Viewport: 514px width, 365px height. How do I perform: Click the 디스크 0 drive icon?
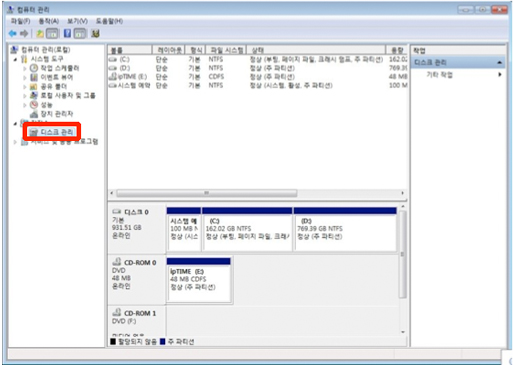pos(116,212)
